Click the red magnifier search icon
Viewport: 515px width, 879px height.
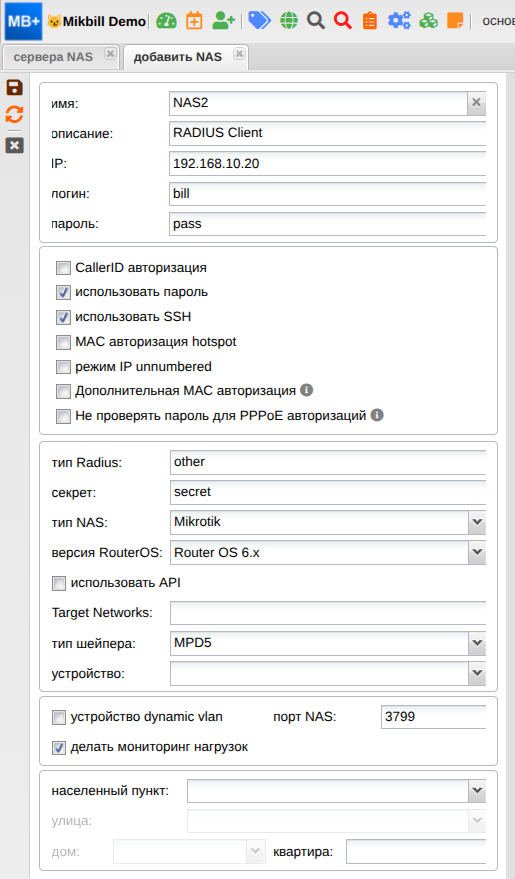click(x=343, y=21)
